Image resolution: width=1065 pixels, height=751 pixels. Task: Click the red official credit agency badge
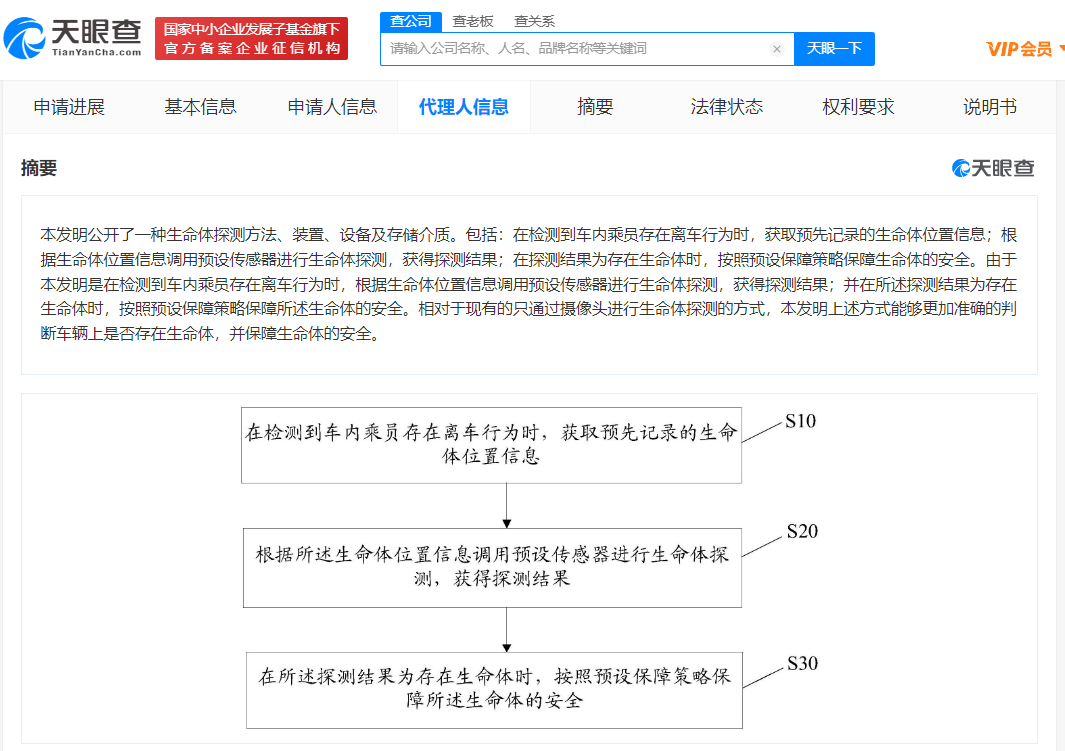(251, 39)
